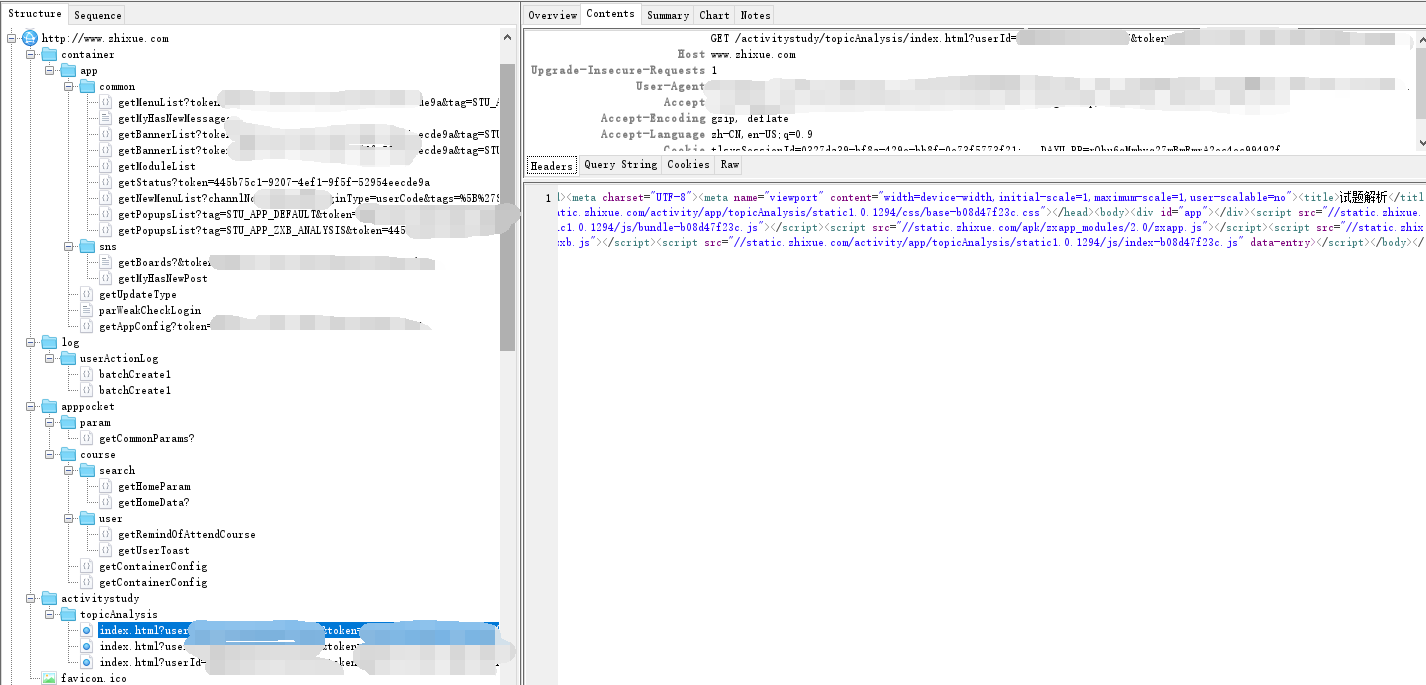Show the Cookies request view
This screenshot has width=1426, height=685.
click(688, 164)
